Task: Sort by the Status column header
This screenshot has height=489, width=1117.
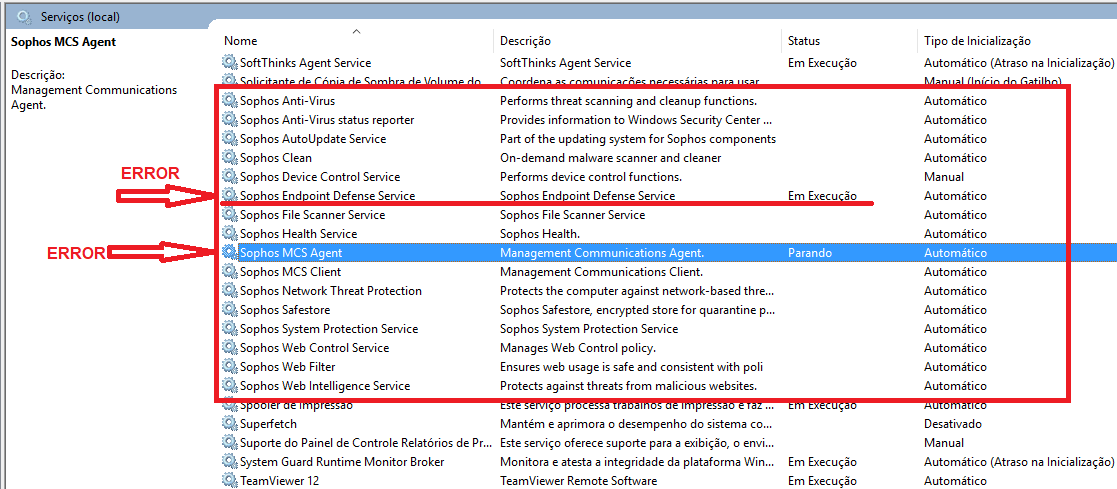Action: tap(804, 41)
